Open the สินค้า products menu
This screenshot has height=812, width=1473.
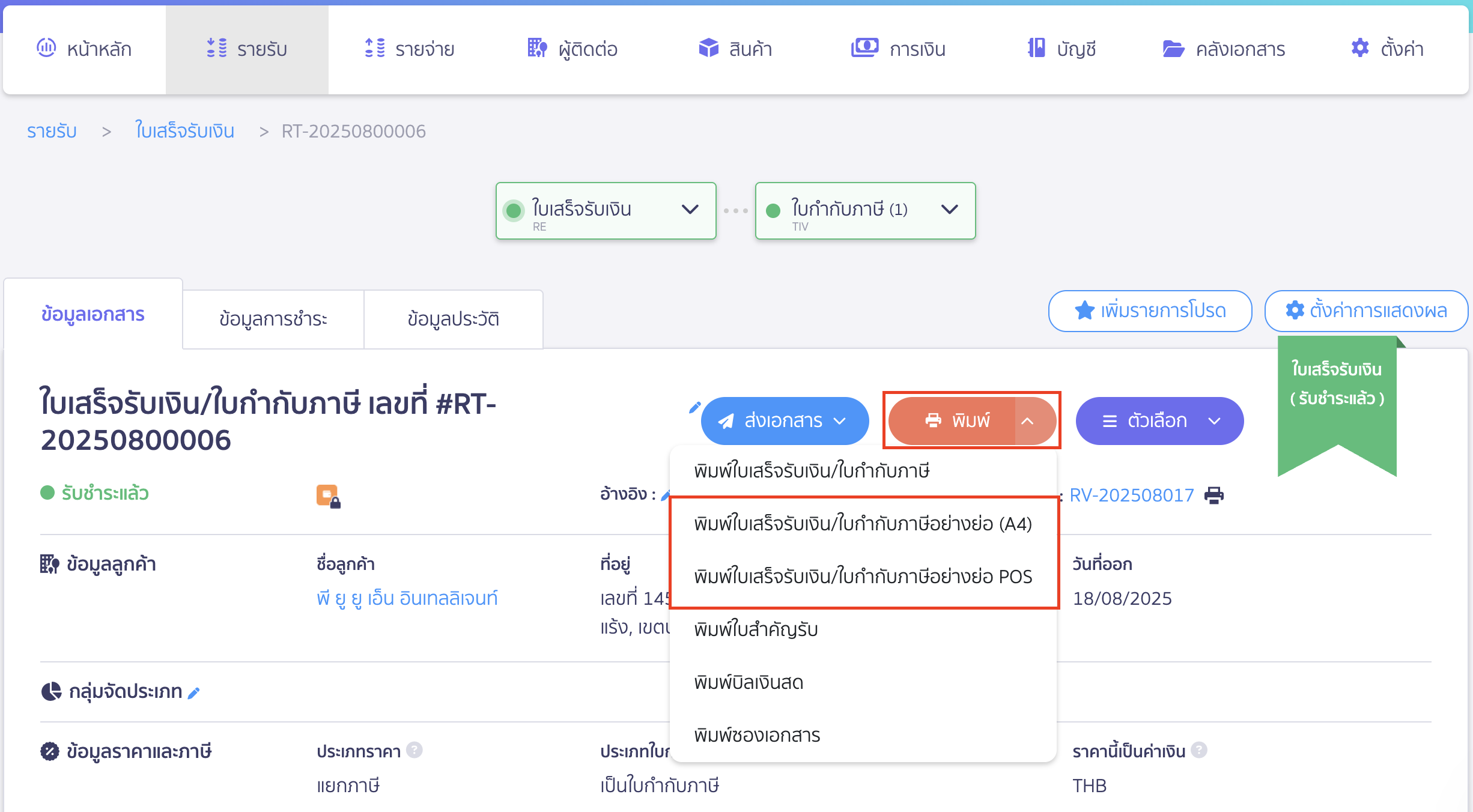(735, 49)
